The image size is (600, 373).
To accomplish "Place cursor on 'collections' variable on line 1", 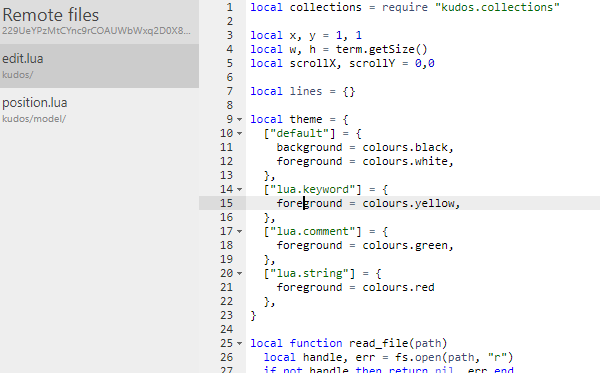I will [x=325, y=7].
